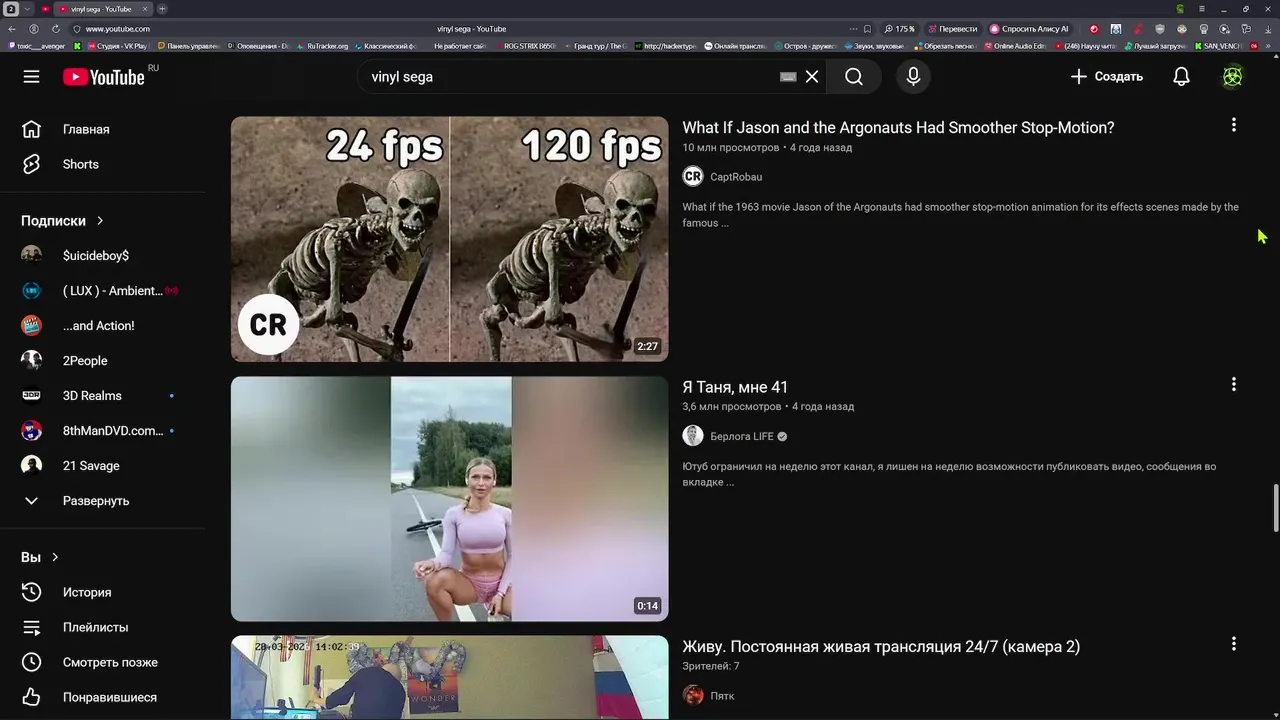Open the Jason and the Argonauts video title
The image size is (1280, 720).
(898, 128)
